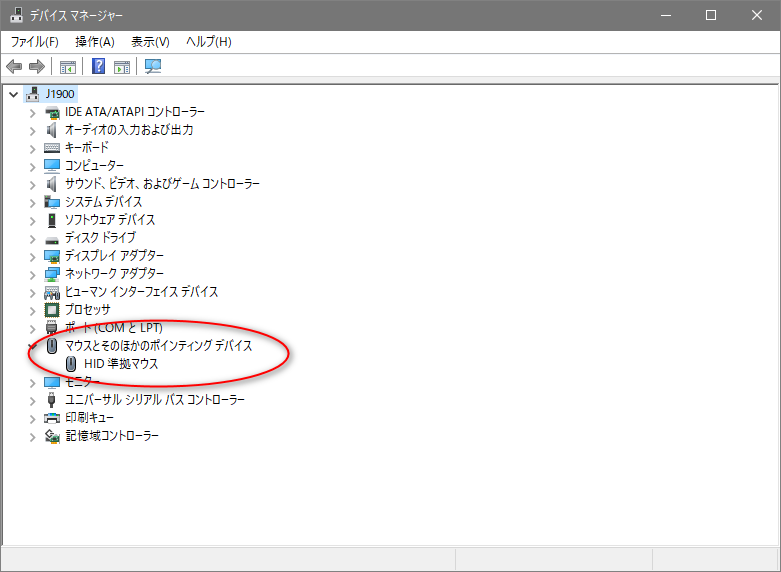Select the プロセッサ tree item
The width and height of the screenshot is (781, 572).
[87, 310]
